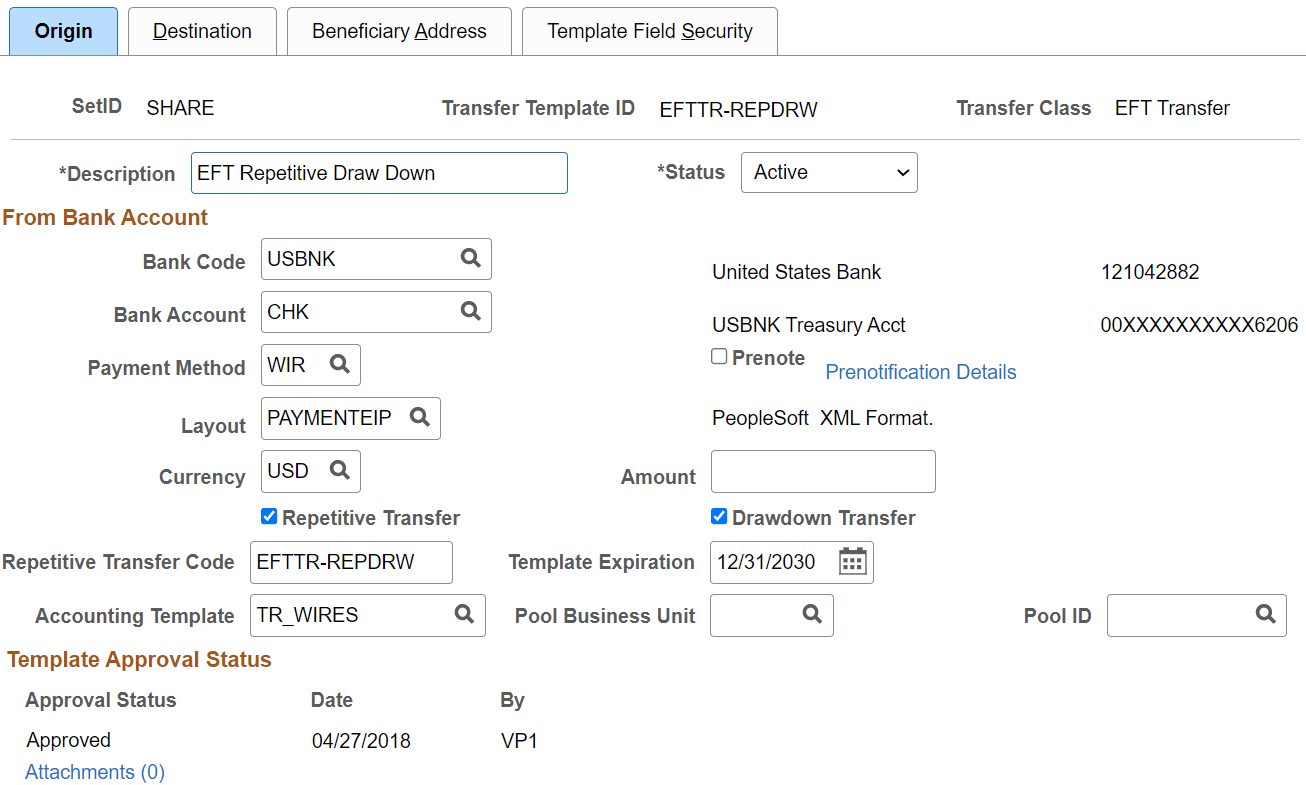This screenshot has height=785, width=1306.
Task: Open the Prenotification Details link
Action: coord(920,371)
